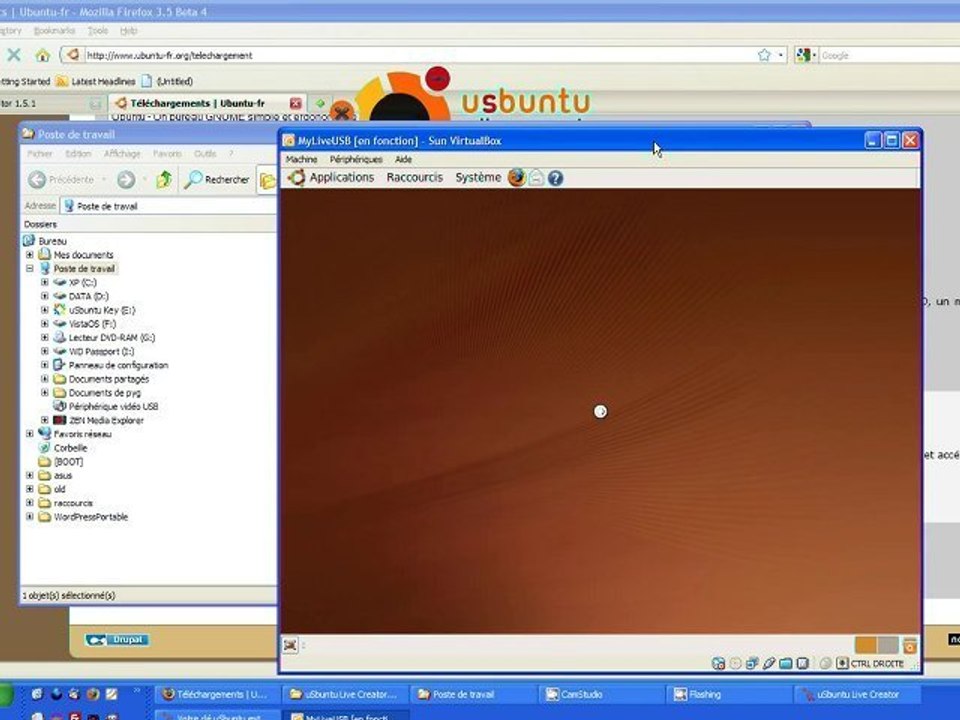
Task: Select orange workspace in guest workspace switcher
Action: coord(866,645)
